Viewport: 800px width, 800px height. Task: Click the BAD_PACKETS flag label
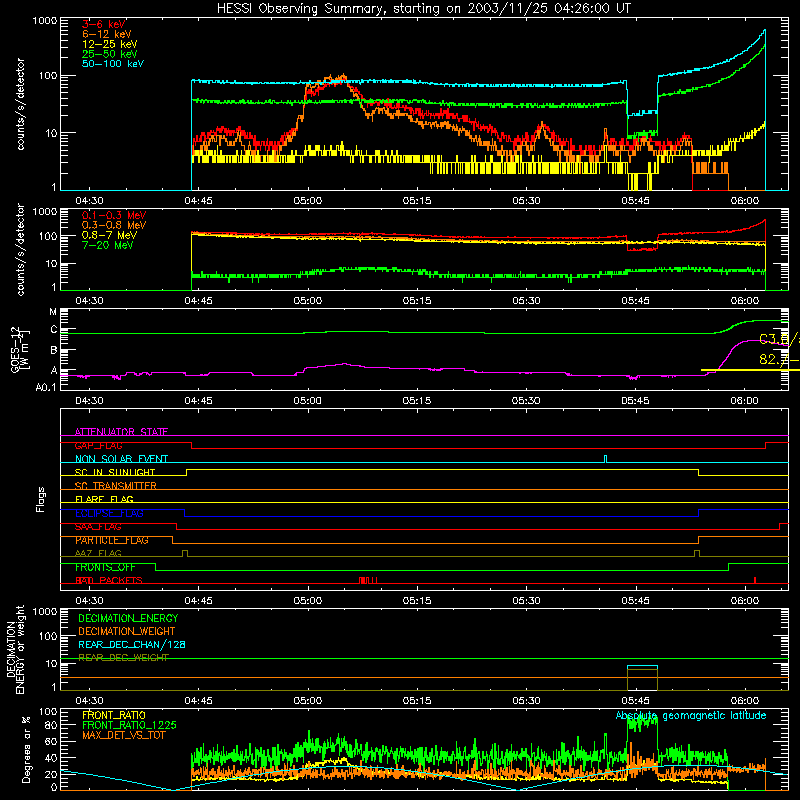tap(109, 581)
